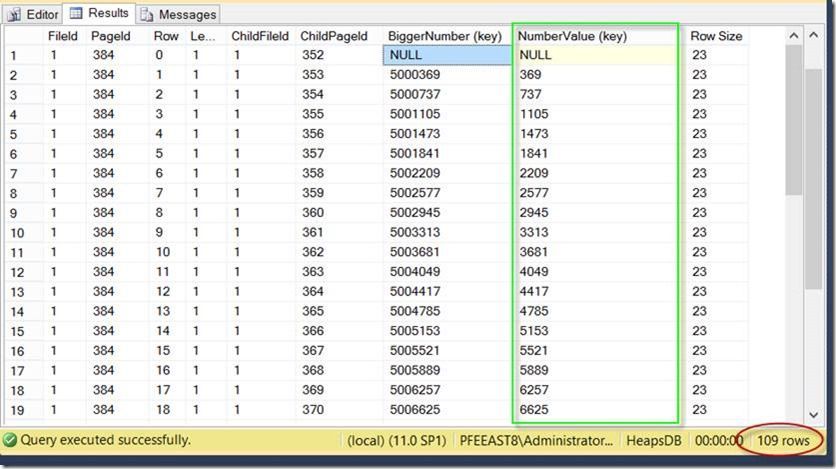The height and width of the screenshot is (469, 836).
Task: Select BiggerNumber cell 5000369
Action: click(447, 75)
